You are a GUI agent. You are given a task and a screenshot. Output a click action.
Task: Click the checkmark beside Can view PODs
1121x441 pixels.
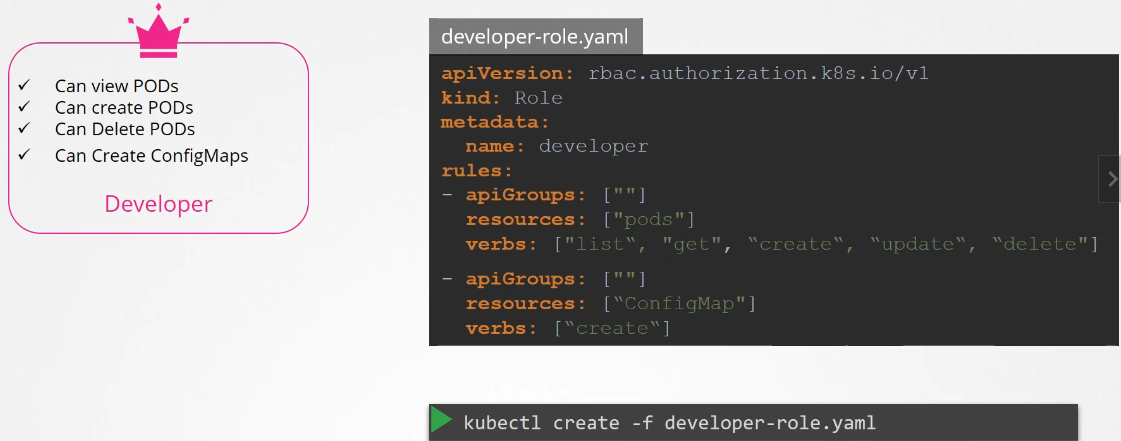tap(24, 86)
